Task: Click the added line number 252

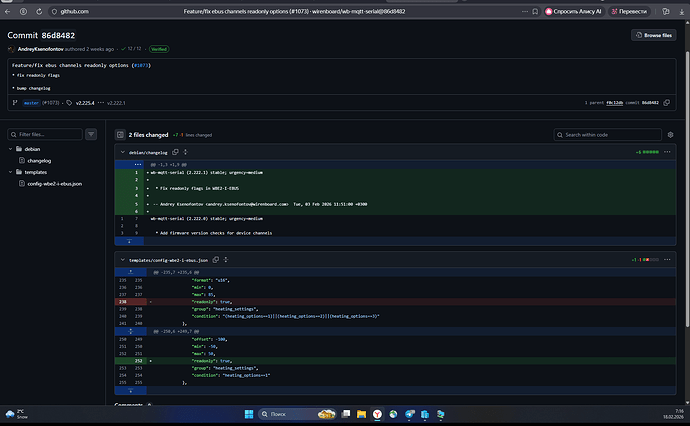Action: pyautogui.click(x=139, y=361)
